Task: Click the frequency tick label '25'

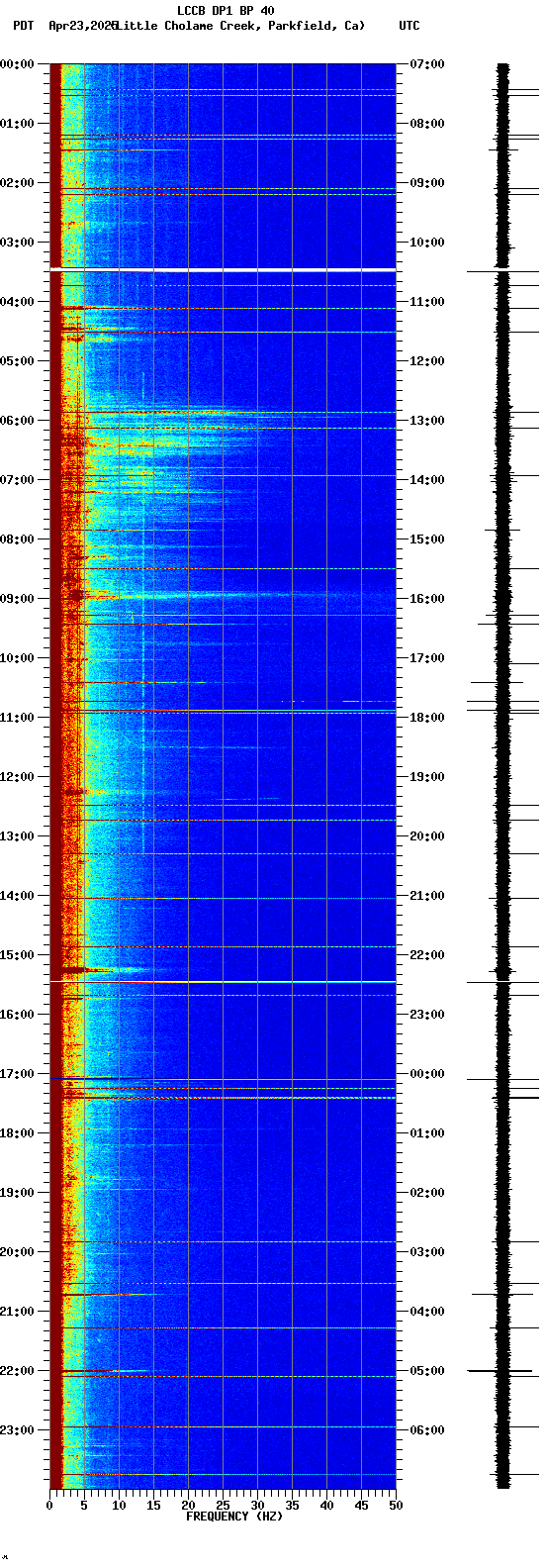Action: click(x=223, y=1506)
